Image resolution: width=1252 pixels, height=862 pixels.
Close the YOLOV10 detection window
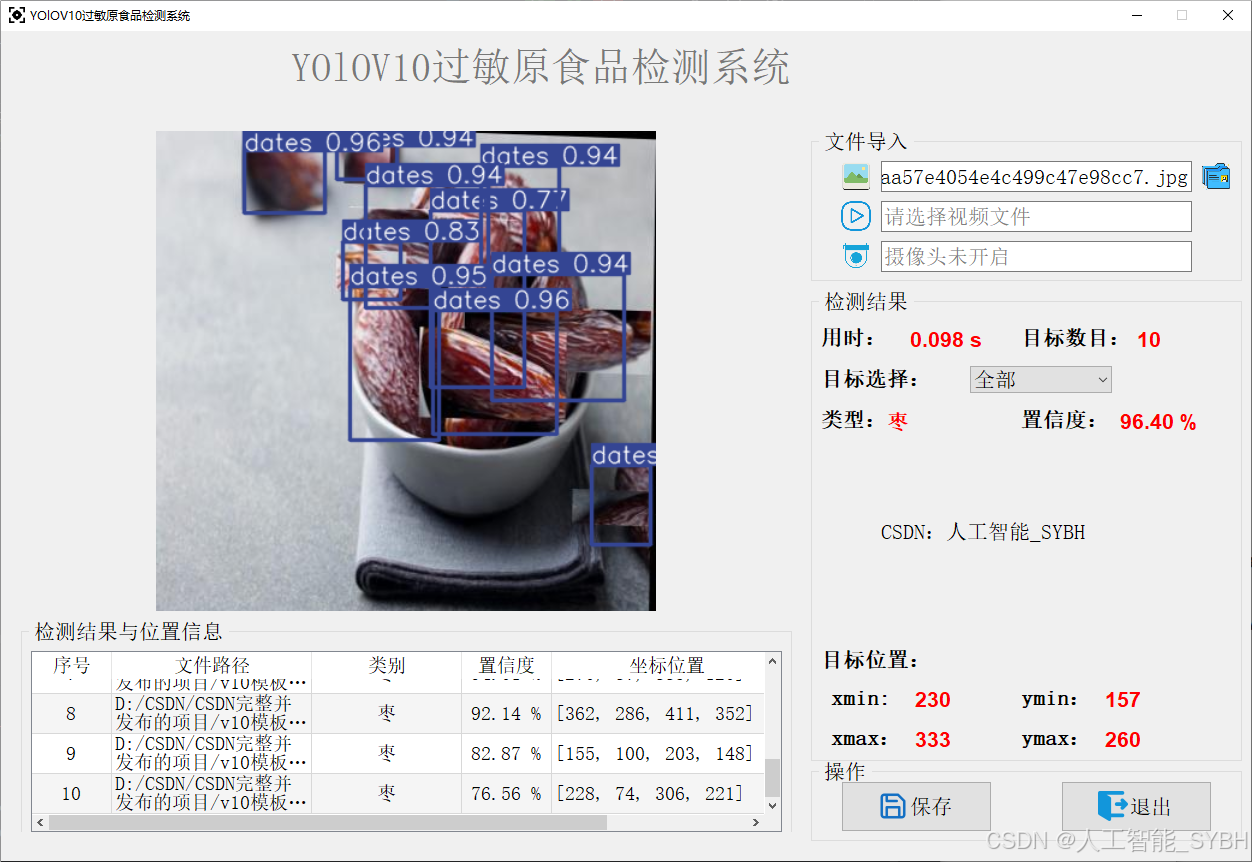[x=1228, y=15]
